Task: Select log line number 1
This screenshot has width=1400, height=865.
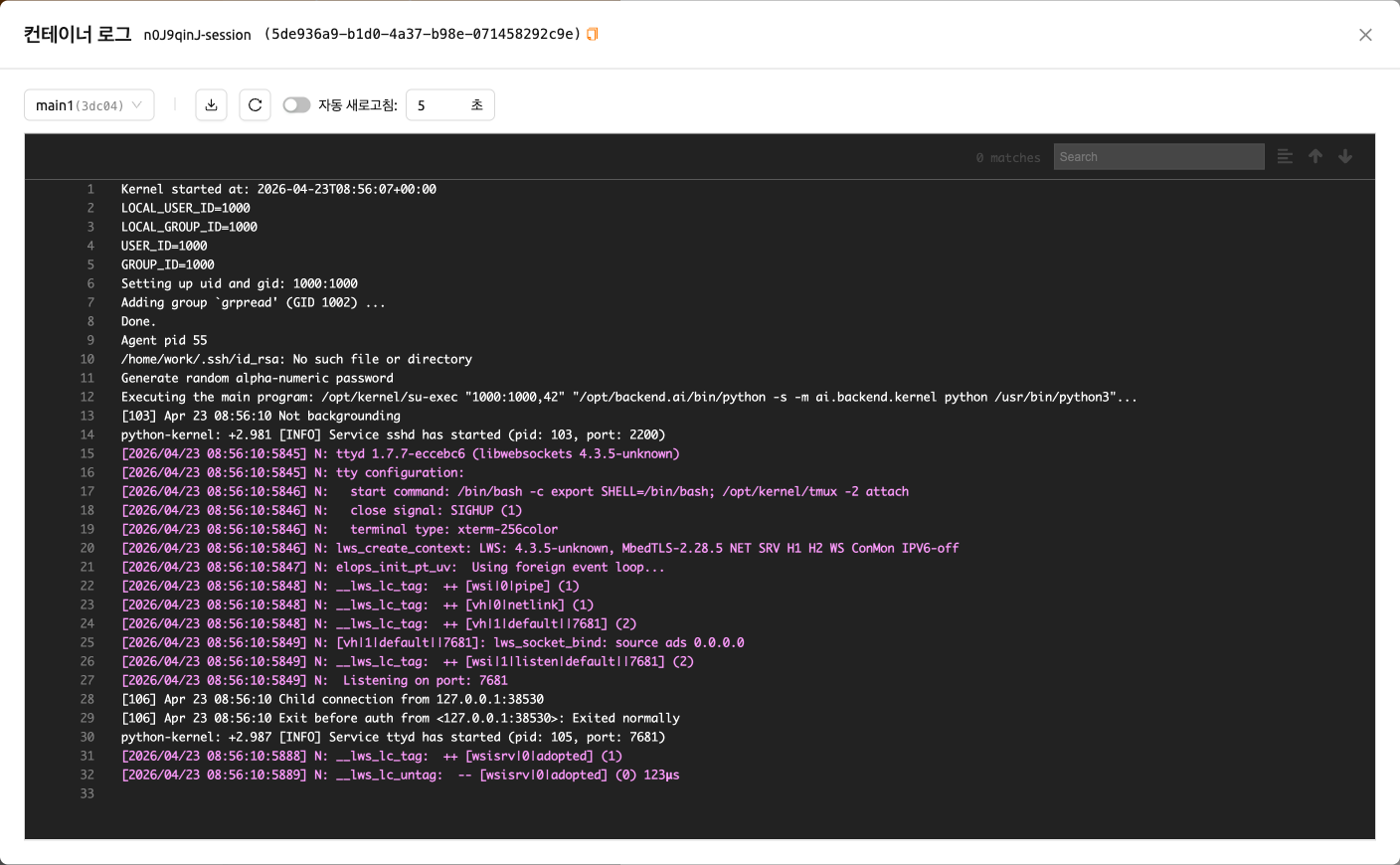Action: (90, 189)
